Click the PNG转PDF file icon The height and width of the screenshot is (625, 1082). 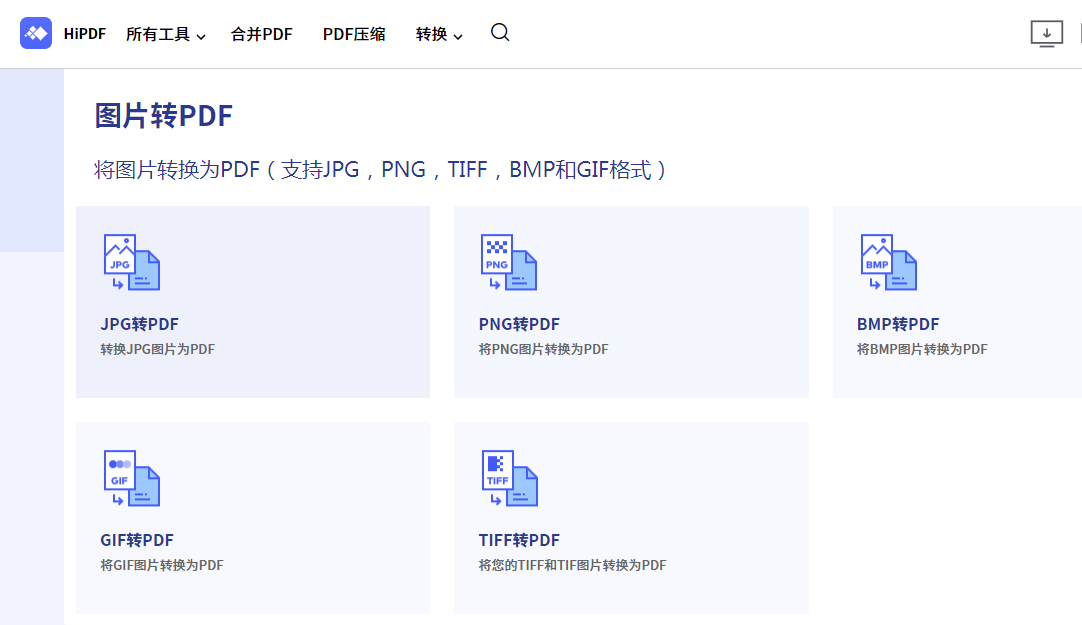pyautogui.click(x=508, y=262)
